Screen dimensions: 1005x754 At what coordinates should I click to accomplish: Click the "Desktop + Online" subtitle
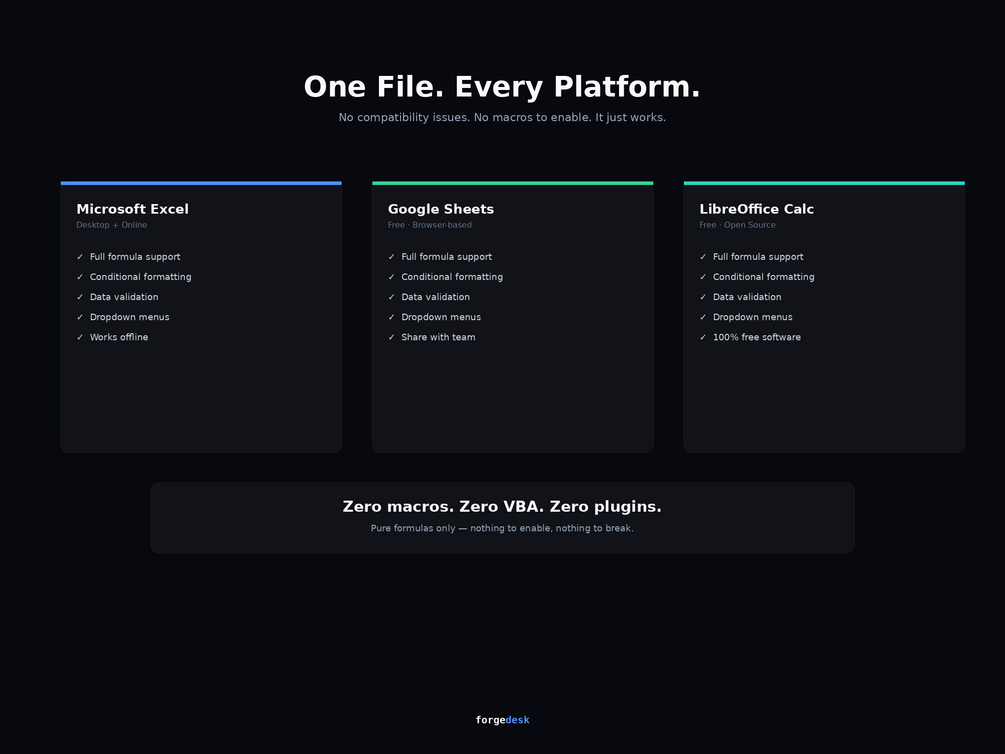point(112,225)
